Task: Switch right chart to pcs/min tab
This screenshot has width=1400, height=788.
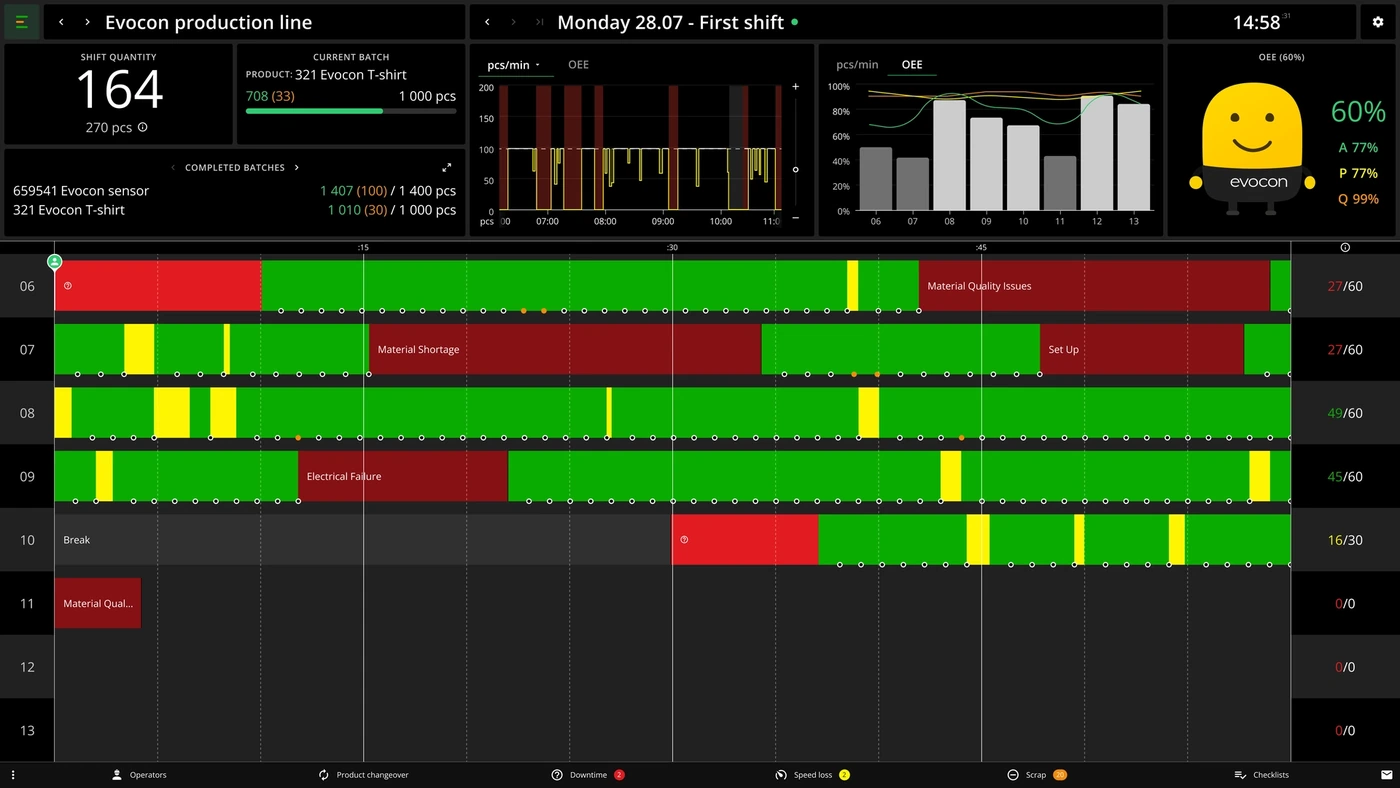Action: tap(857, 65)
